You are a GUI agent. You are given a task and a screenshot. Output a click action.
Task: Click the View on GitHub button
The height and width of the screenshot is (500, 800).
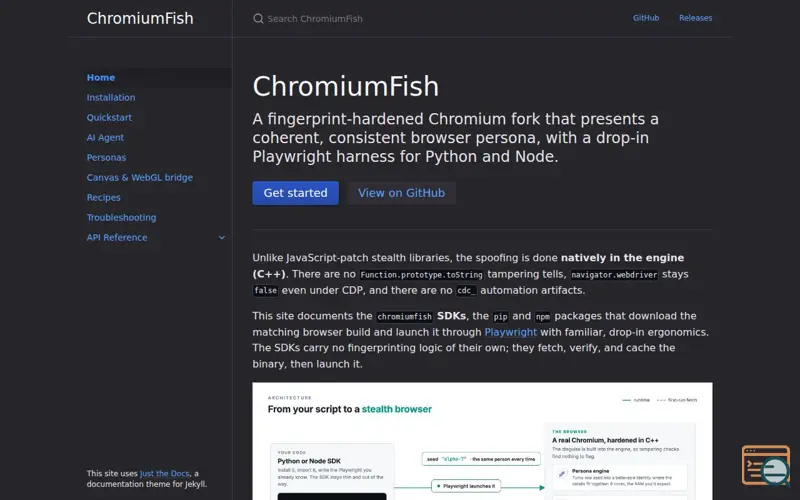click(402, 193)
